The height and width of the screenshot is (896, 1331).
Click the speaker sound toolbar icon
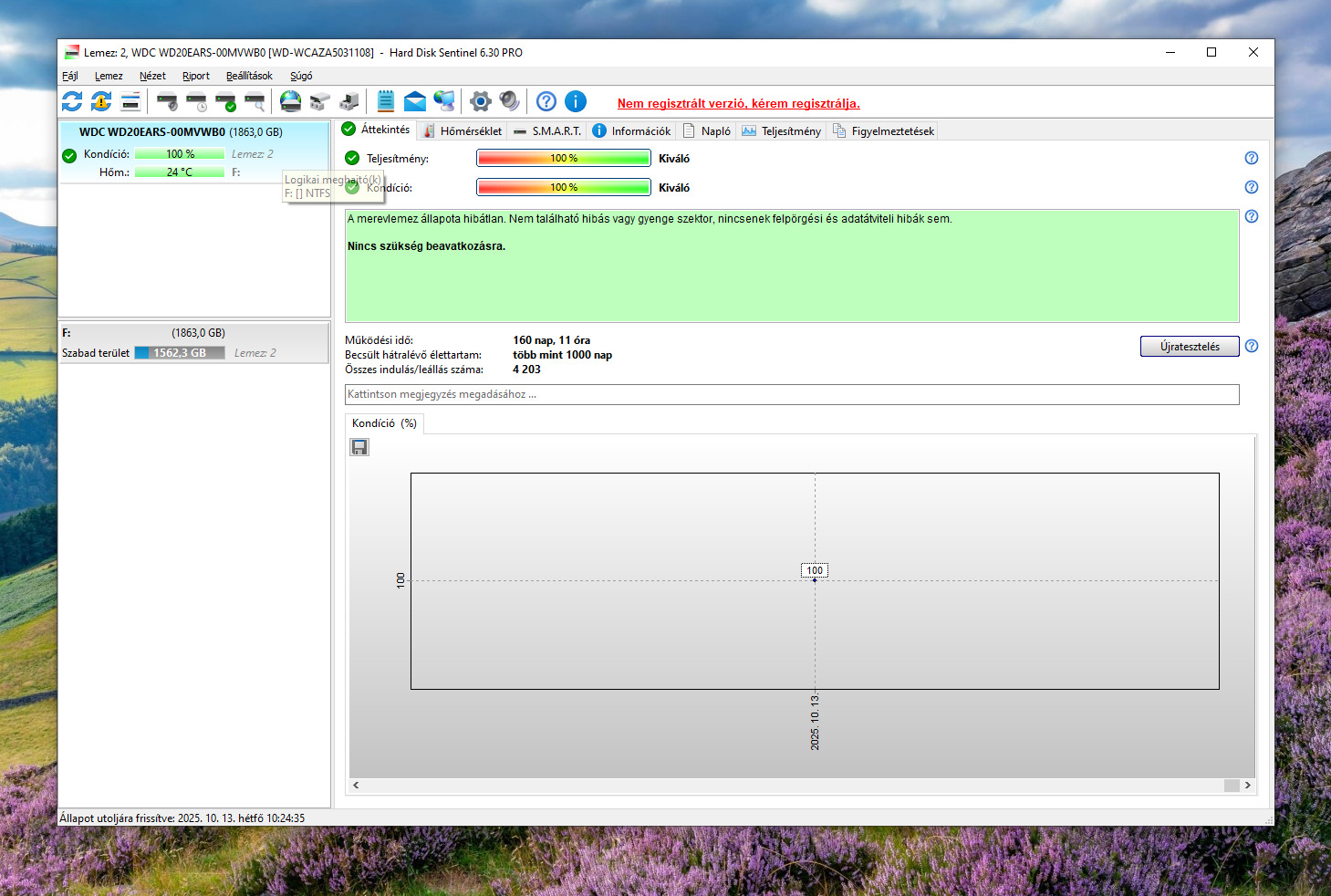click(x=510, y=101)
